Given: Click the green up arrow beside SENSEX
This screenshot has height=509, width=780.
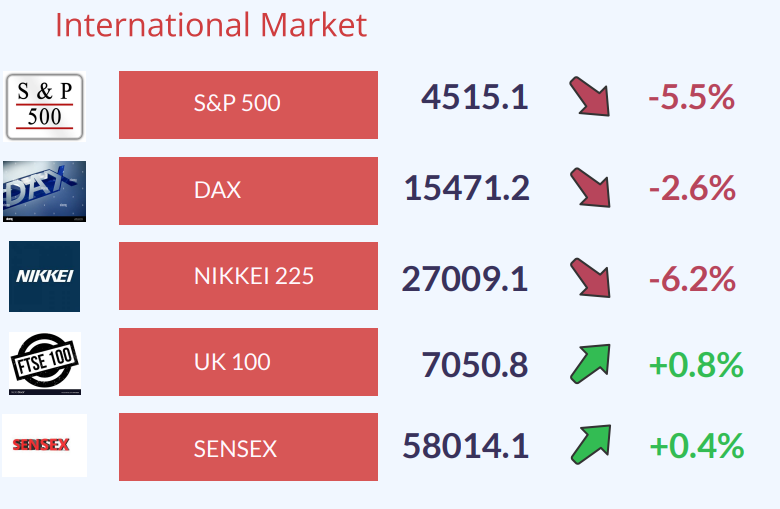Looking at the screenshot, I should point(590,445).
